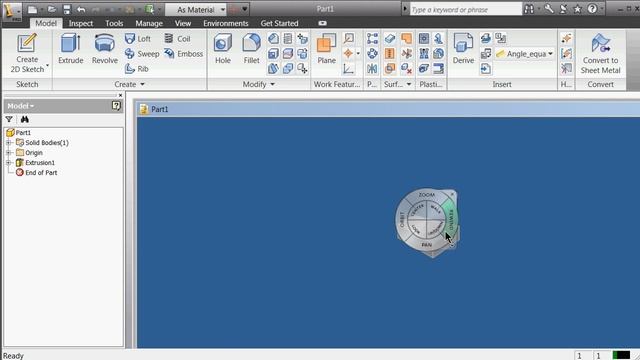Open the Inventor application menu button

(x=12, y=11)
